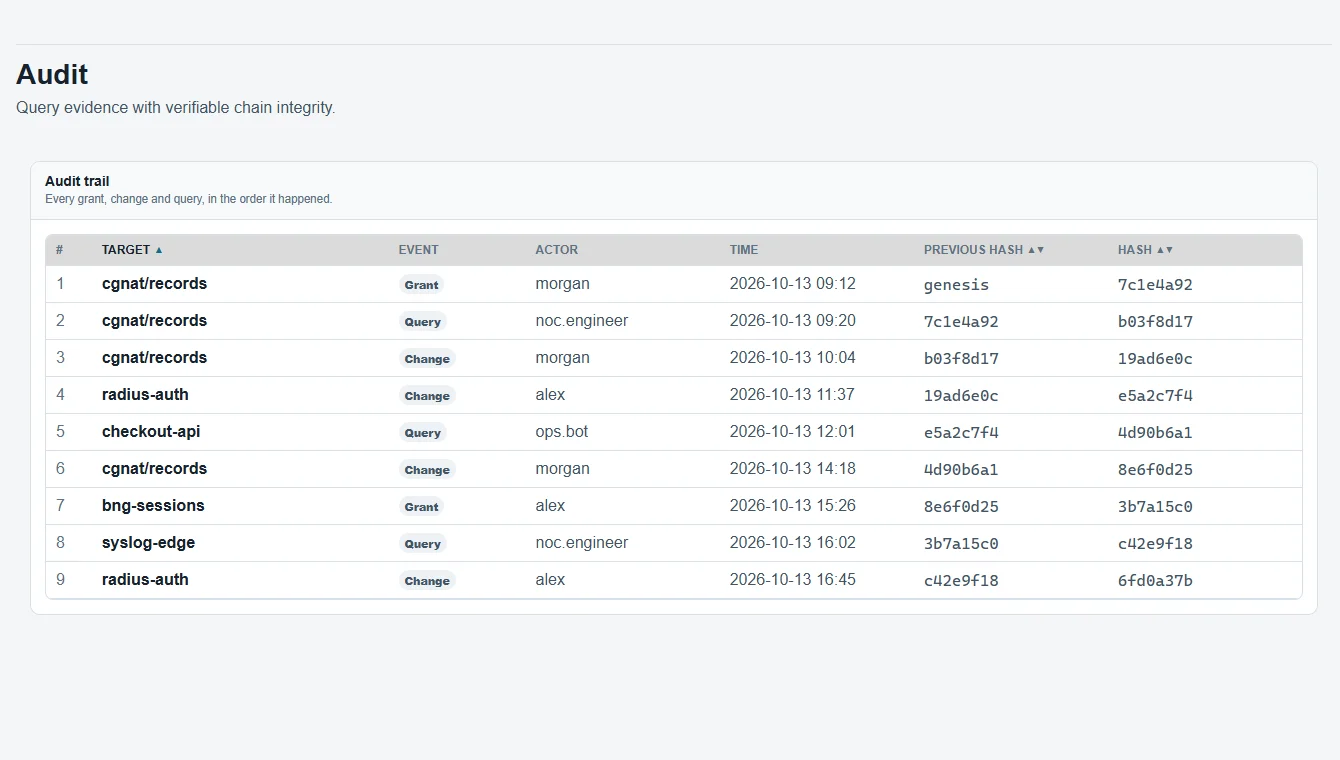This screenshot has width=1340, height=760.
Task: Click actor alex in the bng-sessions row
Action: pos(550,506)
